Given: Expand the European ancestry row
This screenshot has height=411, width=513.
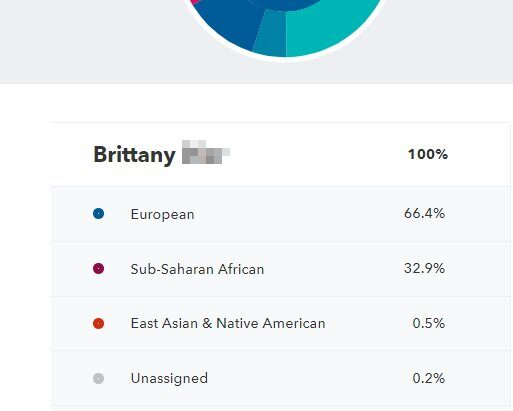Looking at the screenshot, I should click(x=281, y=214).
